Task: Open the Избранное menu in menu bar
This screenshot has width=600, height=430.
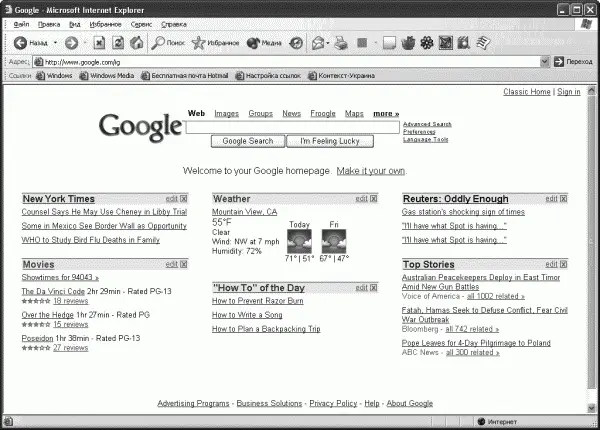Action: pyautogui.click(x=106, y=22)
